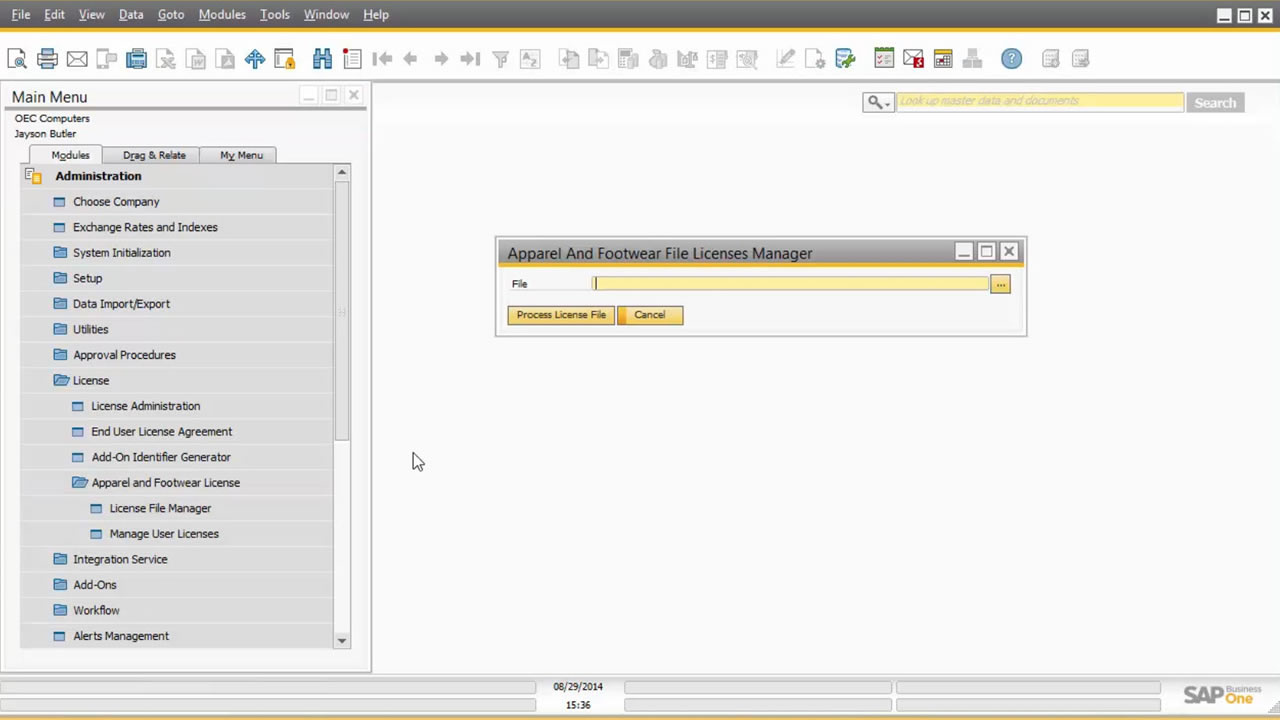Open the green checklist calendar icon
Viewport: 1280px width, 720px height.
click(x=884, y=59)
